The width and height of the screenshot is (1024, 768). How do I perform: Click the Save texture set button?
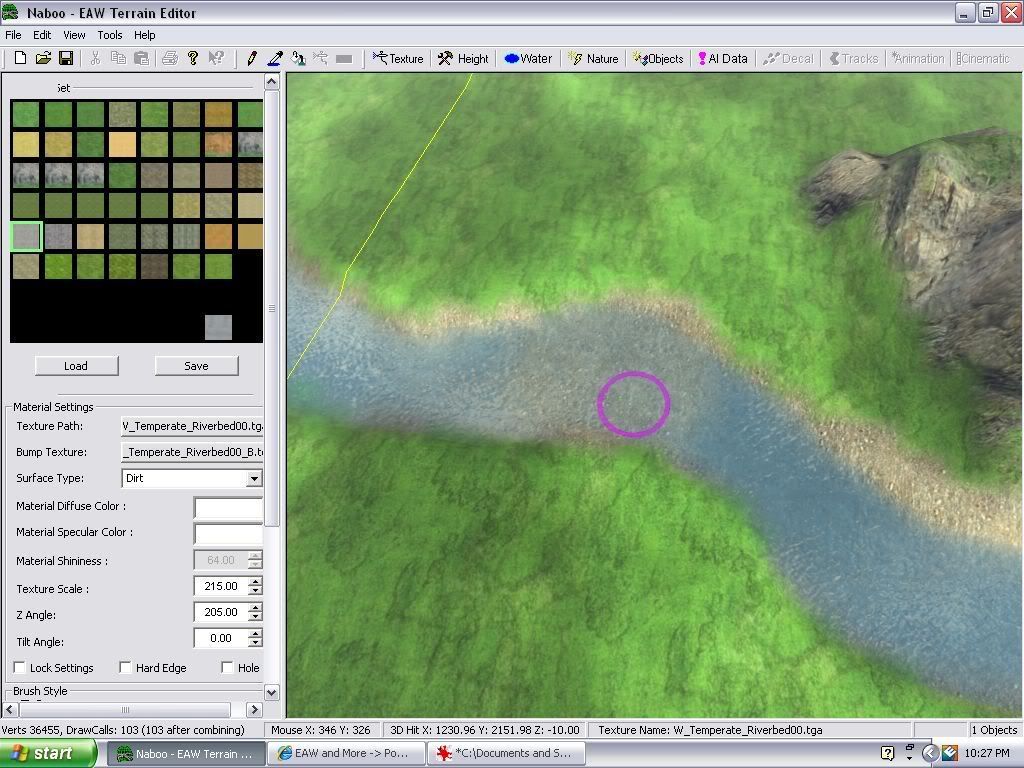[x=197, y=366]
